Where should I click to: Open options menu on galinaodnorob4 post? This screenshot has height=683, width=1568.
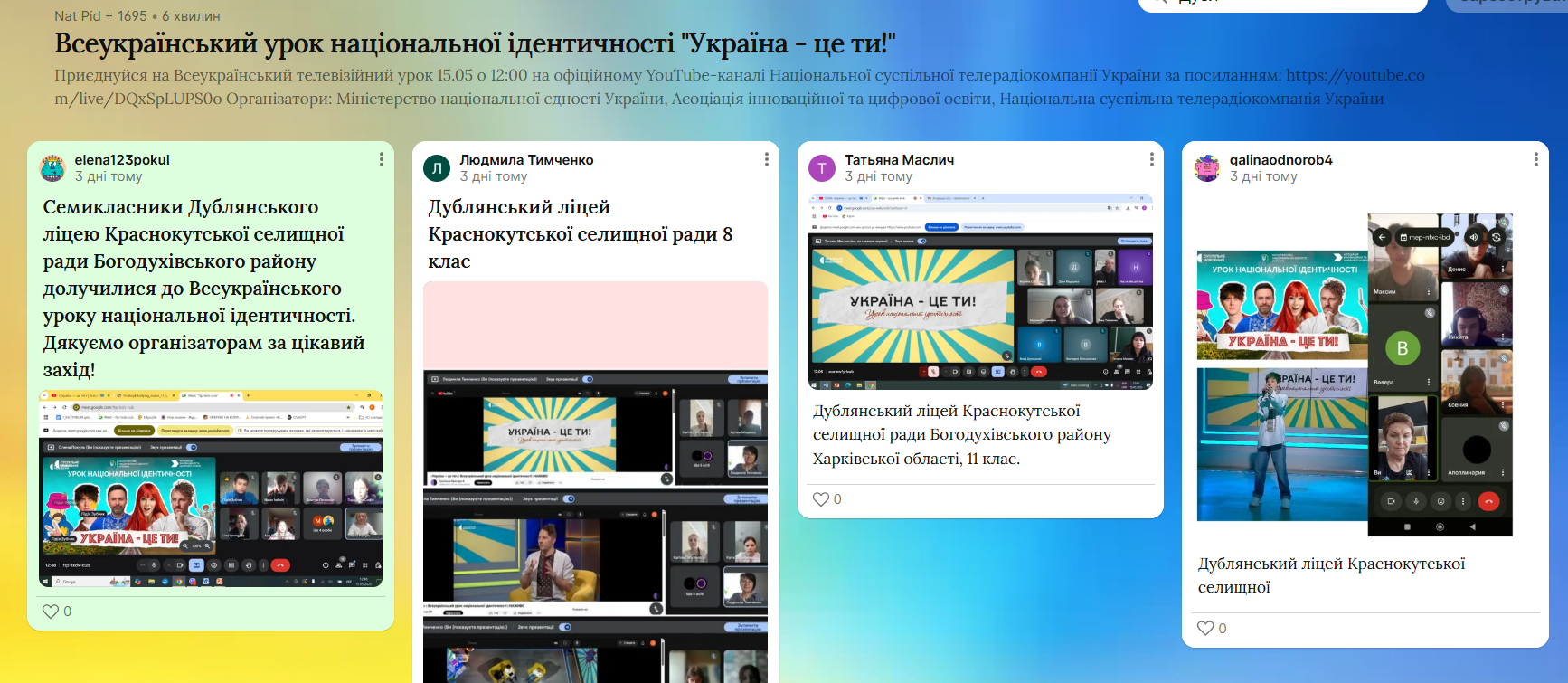click(x=1535, y=159)
